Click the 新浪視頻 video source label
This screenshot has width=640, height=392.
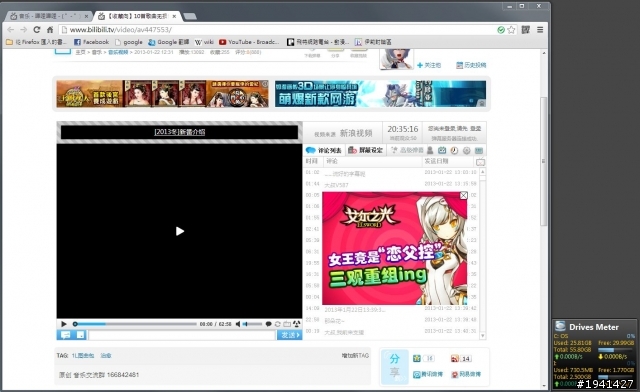tap(356, 133)
